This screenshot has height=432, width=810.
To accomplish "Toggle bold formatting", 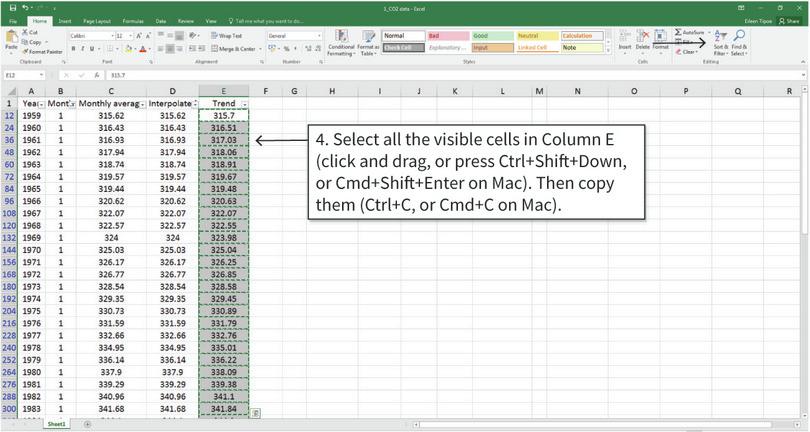I will tap(73, 49).
